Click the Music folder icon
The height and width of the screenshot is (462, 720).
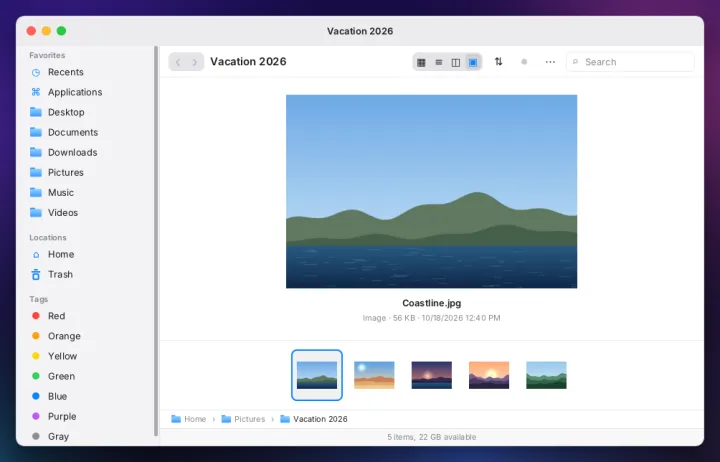click(36, 192)
